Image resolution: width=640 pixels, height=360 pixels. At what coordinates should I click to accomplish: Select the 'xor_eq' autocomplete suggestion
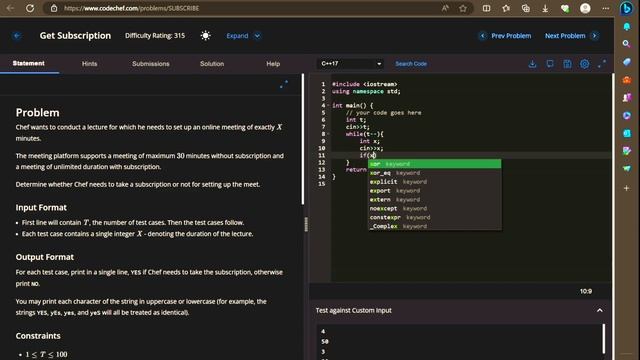[x=434, y=173]
